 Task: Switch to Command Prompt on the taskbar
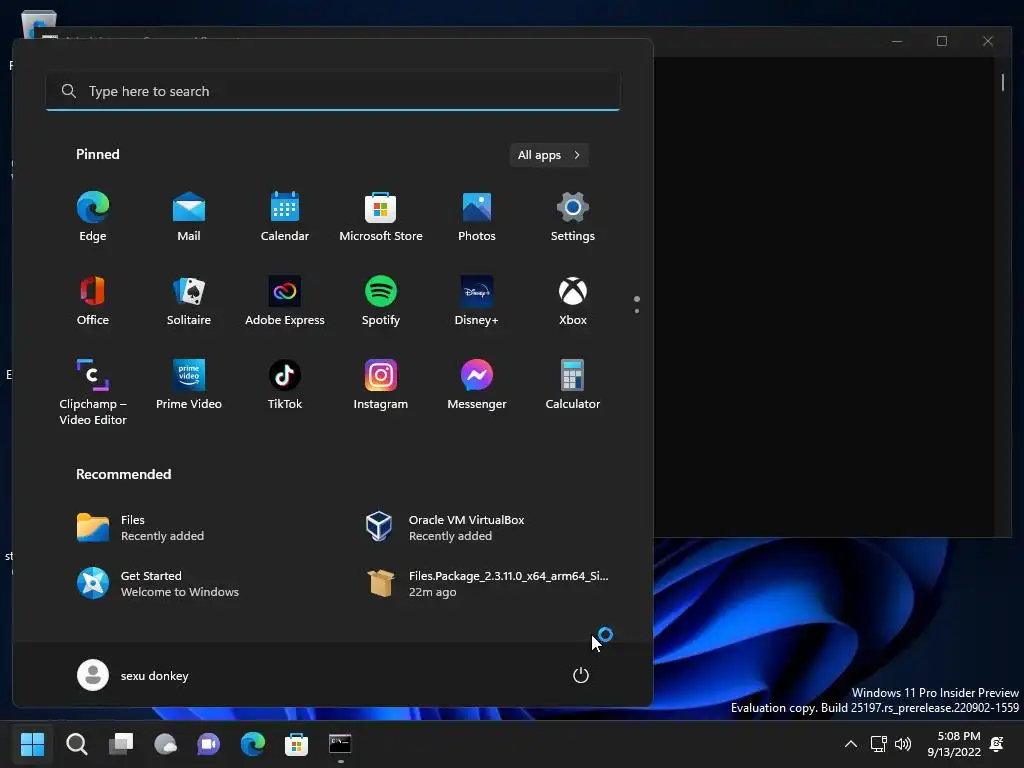coord(340,744)
